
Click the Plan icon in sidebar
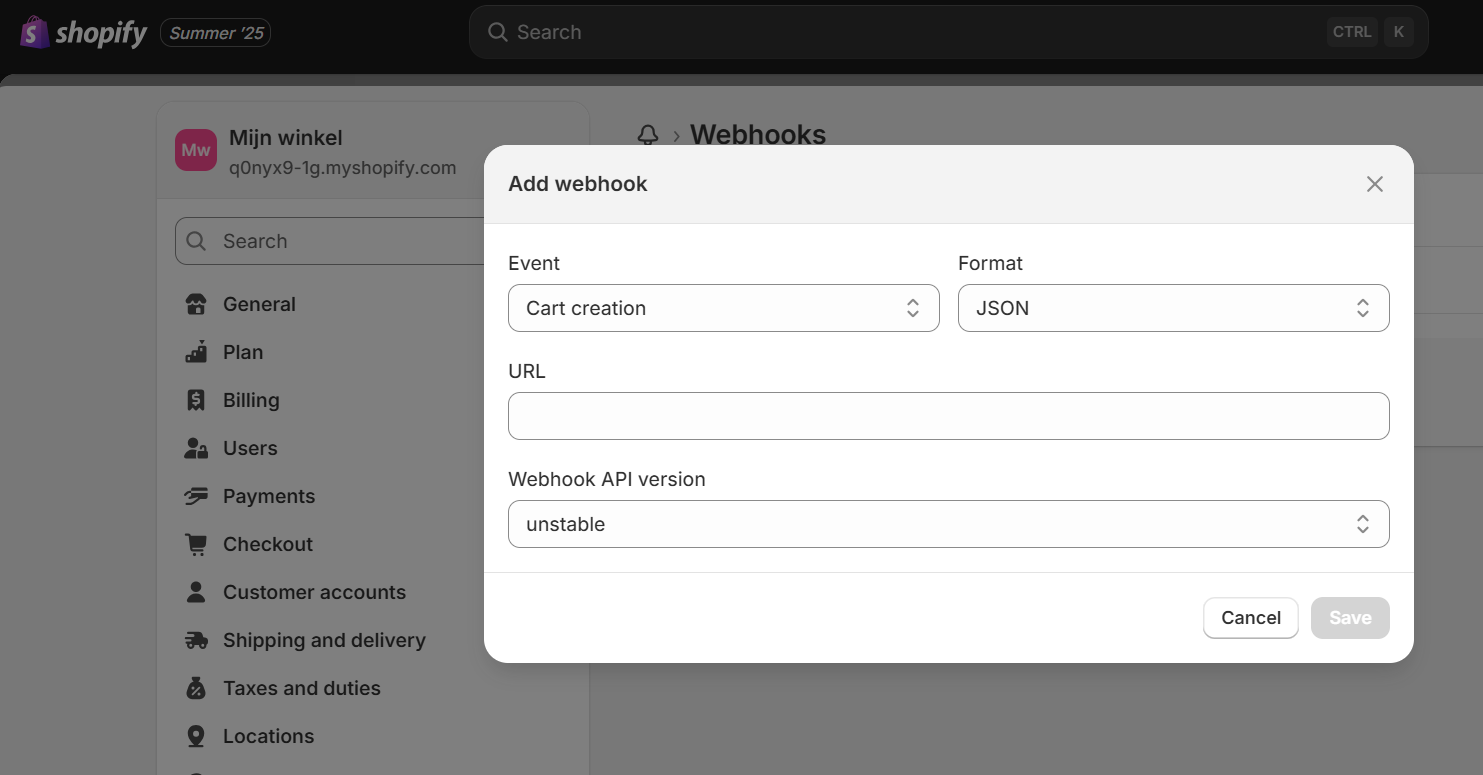tap(196, 353)
